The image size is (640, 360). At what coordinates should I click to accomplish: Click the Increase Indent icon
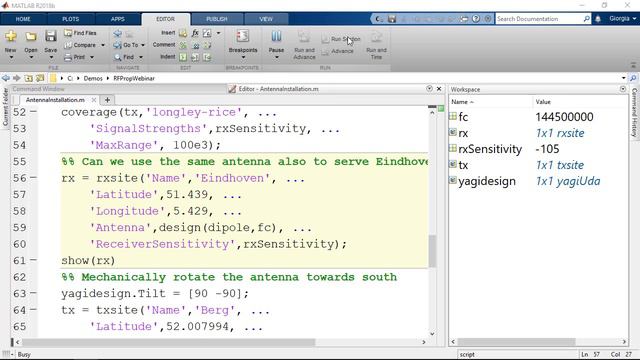(196, 57)
